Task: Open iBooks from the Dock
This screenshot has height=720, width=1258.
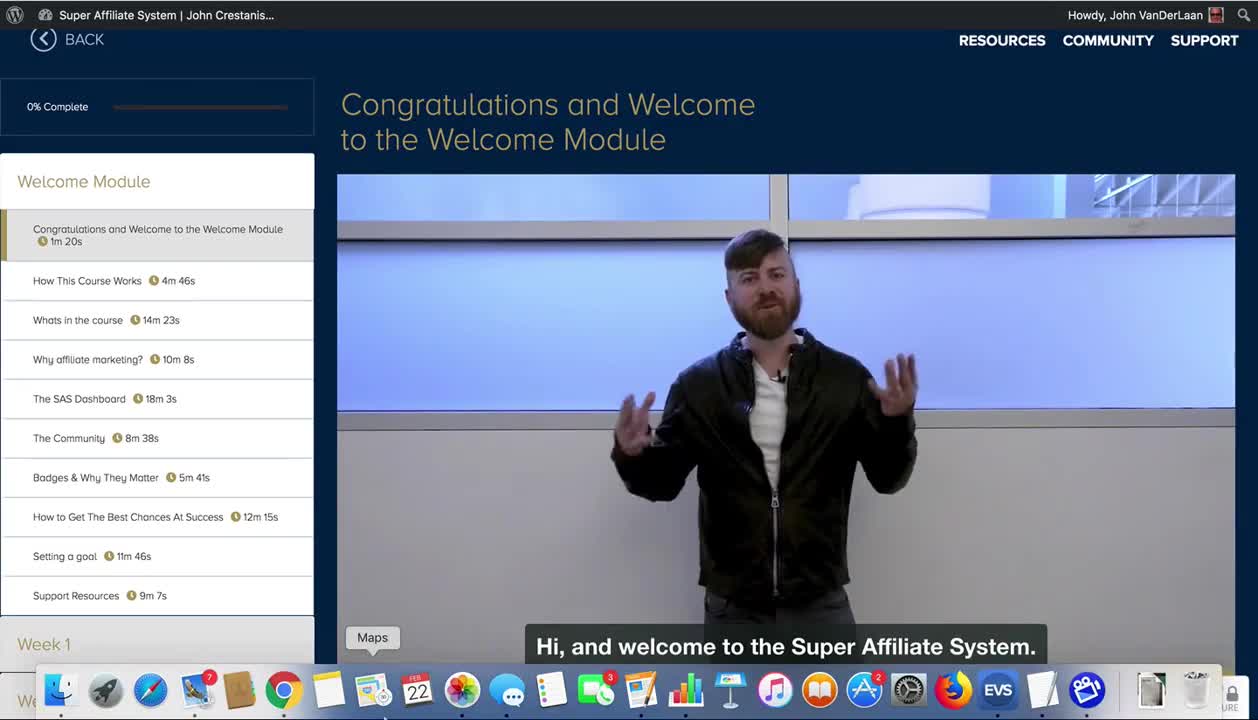Action: point(819,690)
